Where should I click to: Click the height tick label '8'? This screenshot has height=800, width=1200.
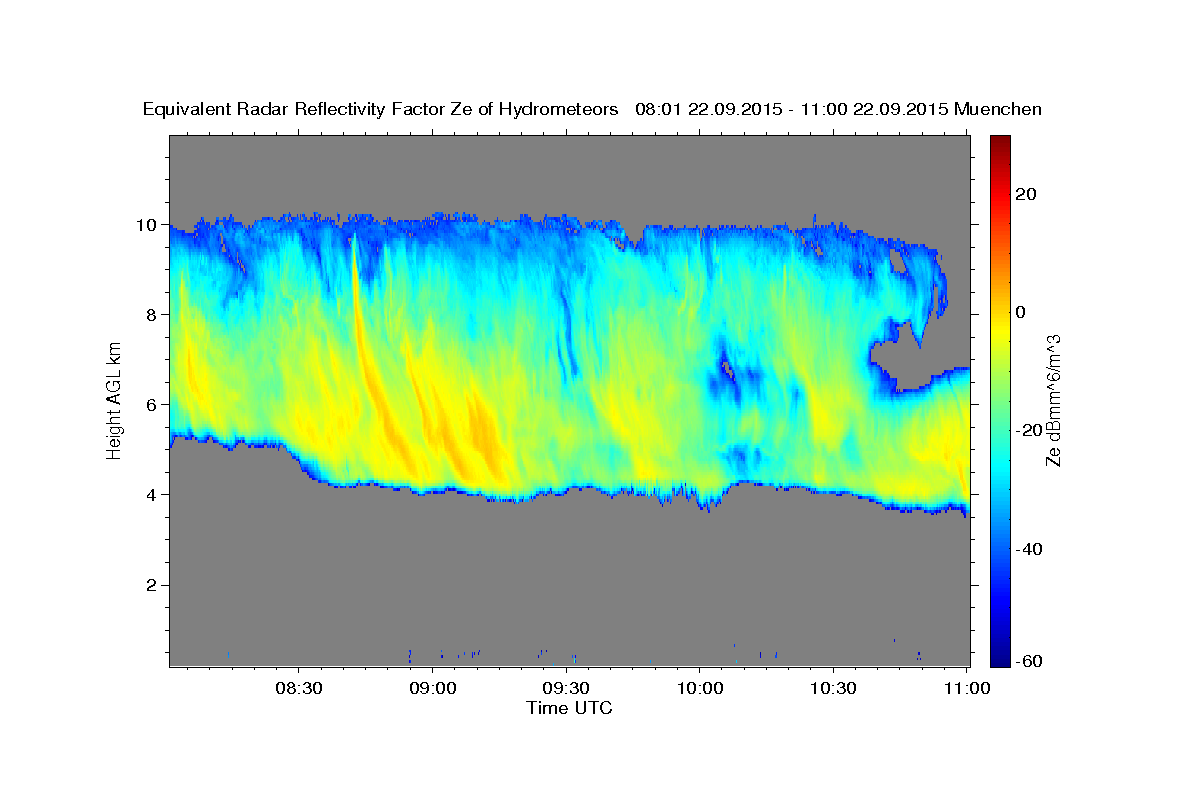[153, 315]
